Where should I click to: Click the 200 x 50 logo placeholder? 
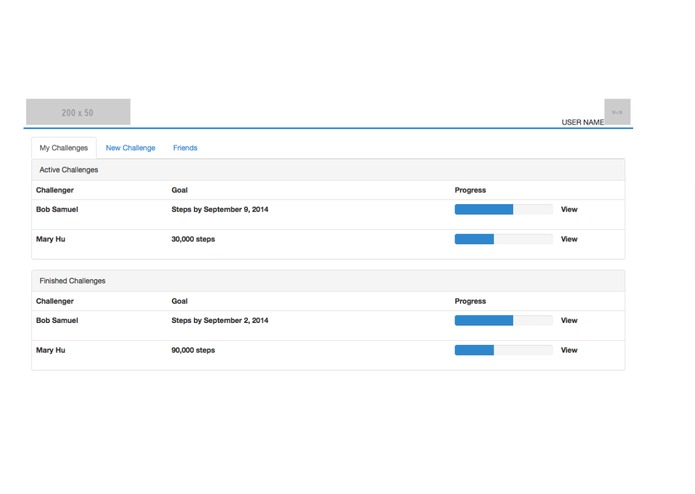[78, 112]
